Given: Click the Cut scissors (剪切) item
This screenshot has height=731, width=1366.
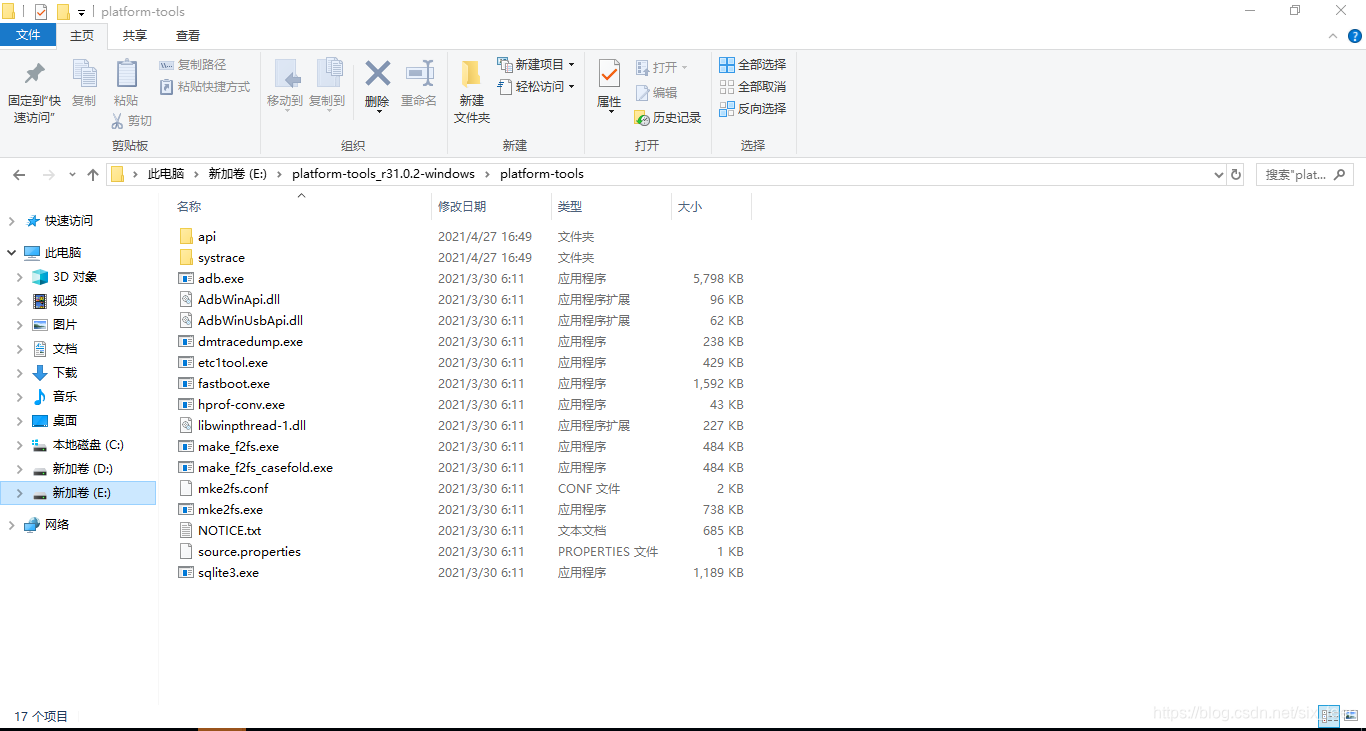Looking at the screenshot, I should pos(131,121).
